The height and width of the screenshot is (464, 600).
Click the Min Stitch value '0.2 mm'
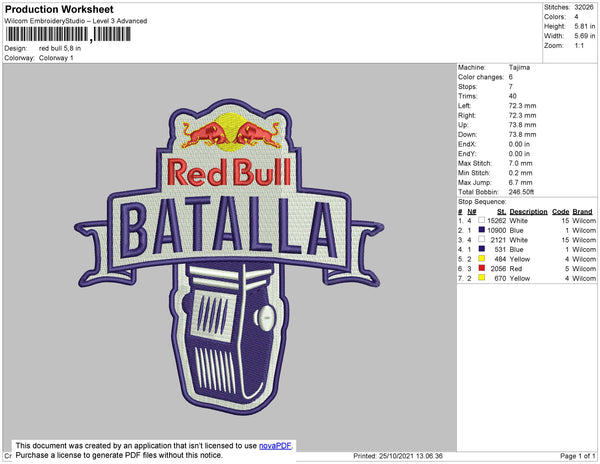tap(520, 173)
